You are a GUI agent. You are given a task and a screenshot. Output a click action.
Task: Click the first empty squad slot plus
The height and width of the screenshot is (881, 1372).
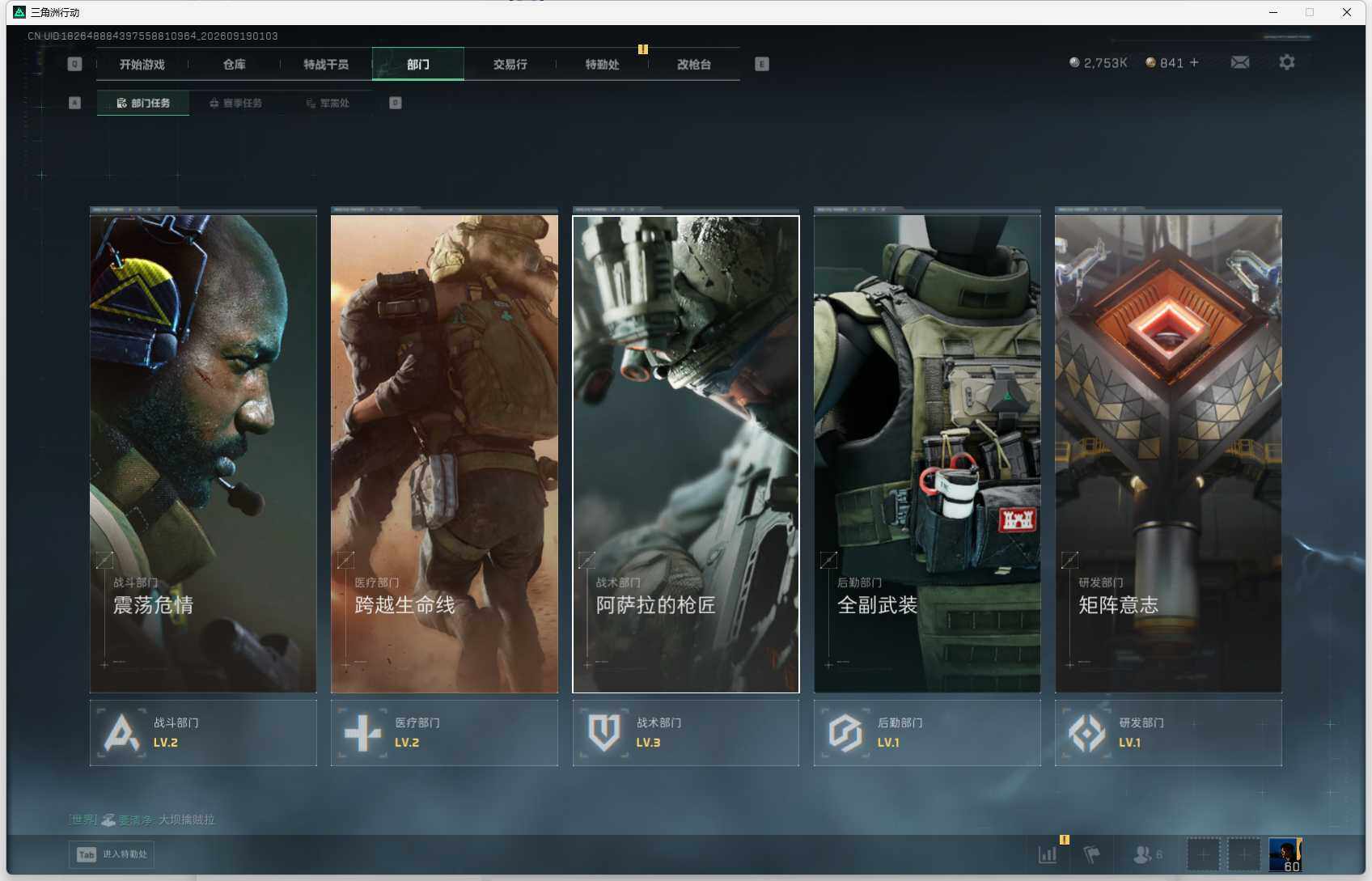[x=1203, y=854]
